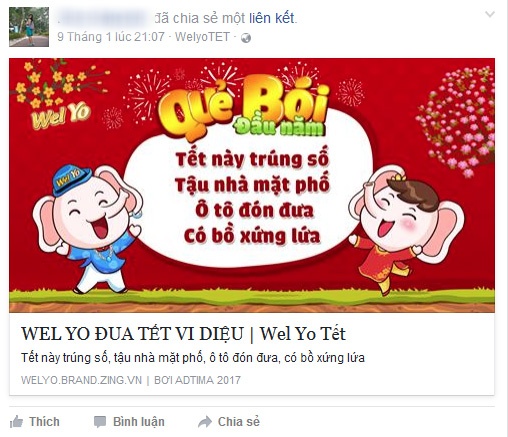Image resolution: width=508 pixels, height=437 pixels.
Task: Click the link preview description text
Action: click(x=193, y=358)
